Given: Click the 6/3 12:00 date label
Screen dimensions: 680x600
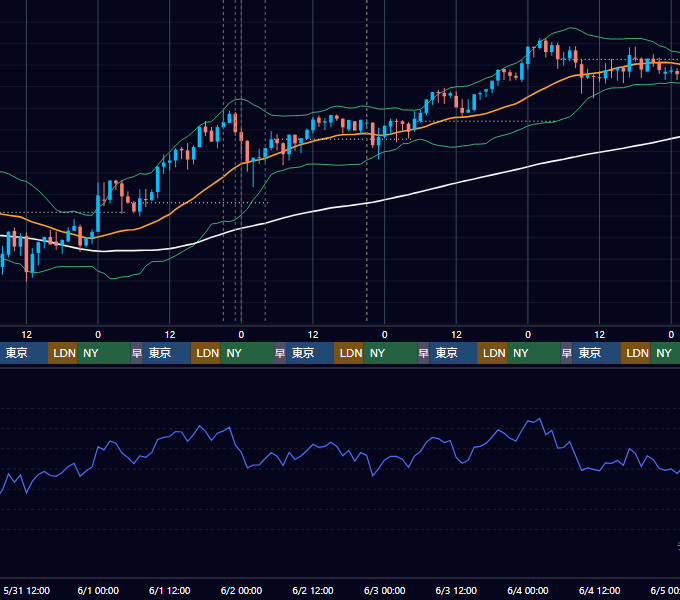Looking at the screenshot, I should (456, 590).
